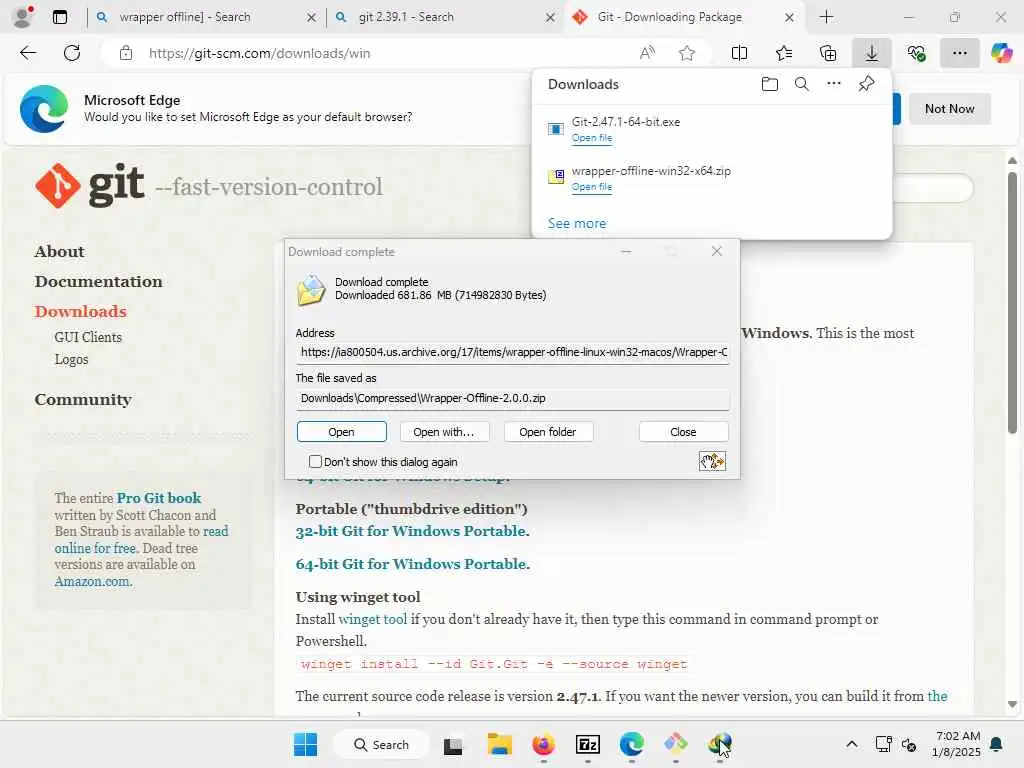Click the page vertical scrollbar thumb
1024x768 pixels.
coord(1012,302)
